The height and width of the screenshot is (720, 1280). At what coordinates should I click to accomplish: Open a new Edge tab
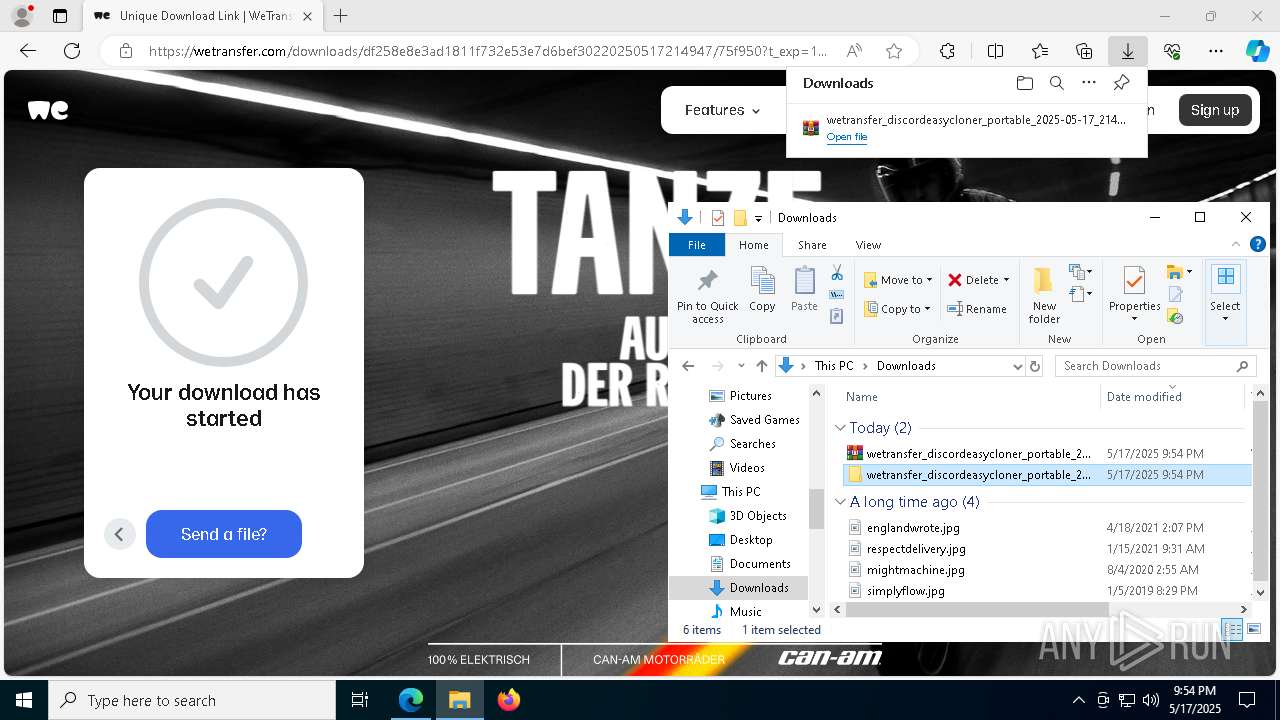pyautogui.click(x=340, y=16)
